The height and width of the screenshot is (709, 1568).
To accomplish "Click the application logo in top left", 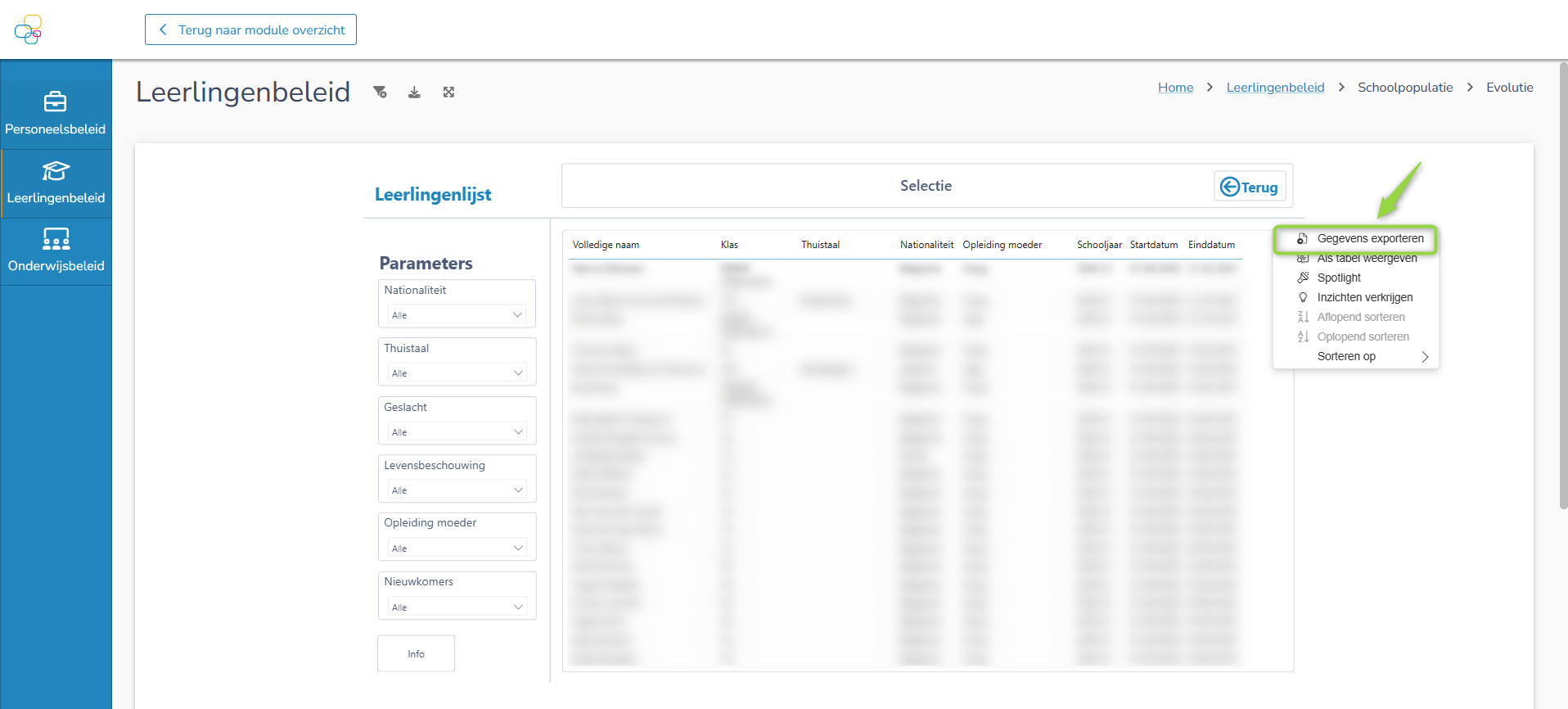I will click(x=28, y=29).
